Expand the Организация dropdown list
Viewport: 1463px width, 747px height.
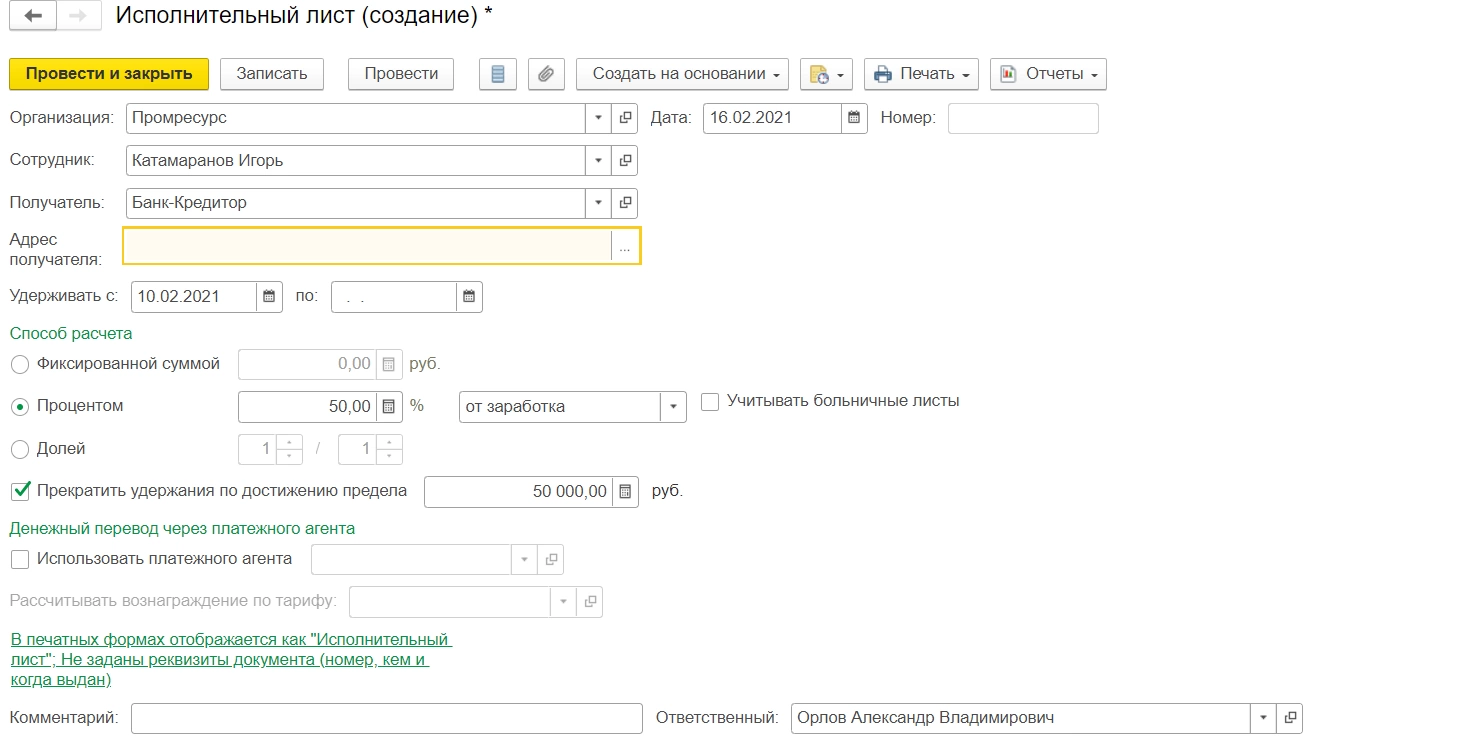pyautogui.click(x=598, y=118)
